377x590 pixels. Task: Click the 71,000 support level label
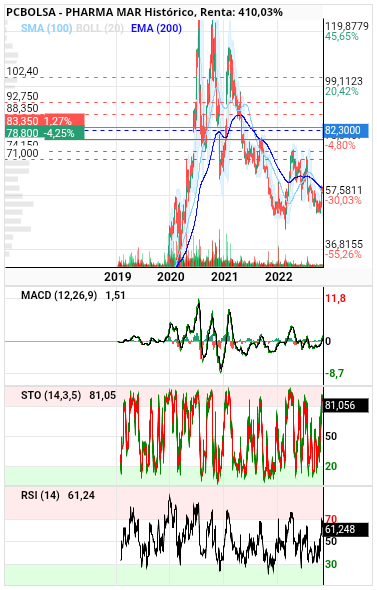[23, 153]
